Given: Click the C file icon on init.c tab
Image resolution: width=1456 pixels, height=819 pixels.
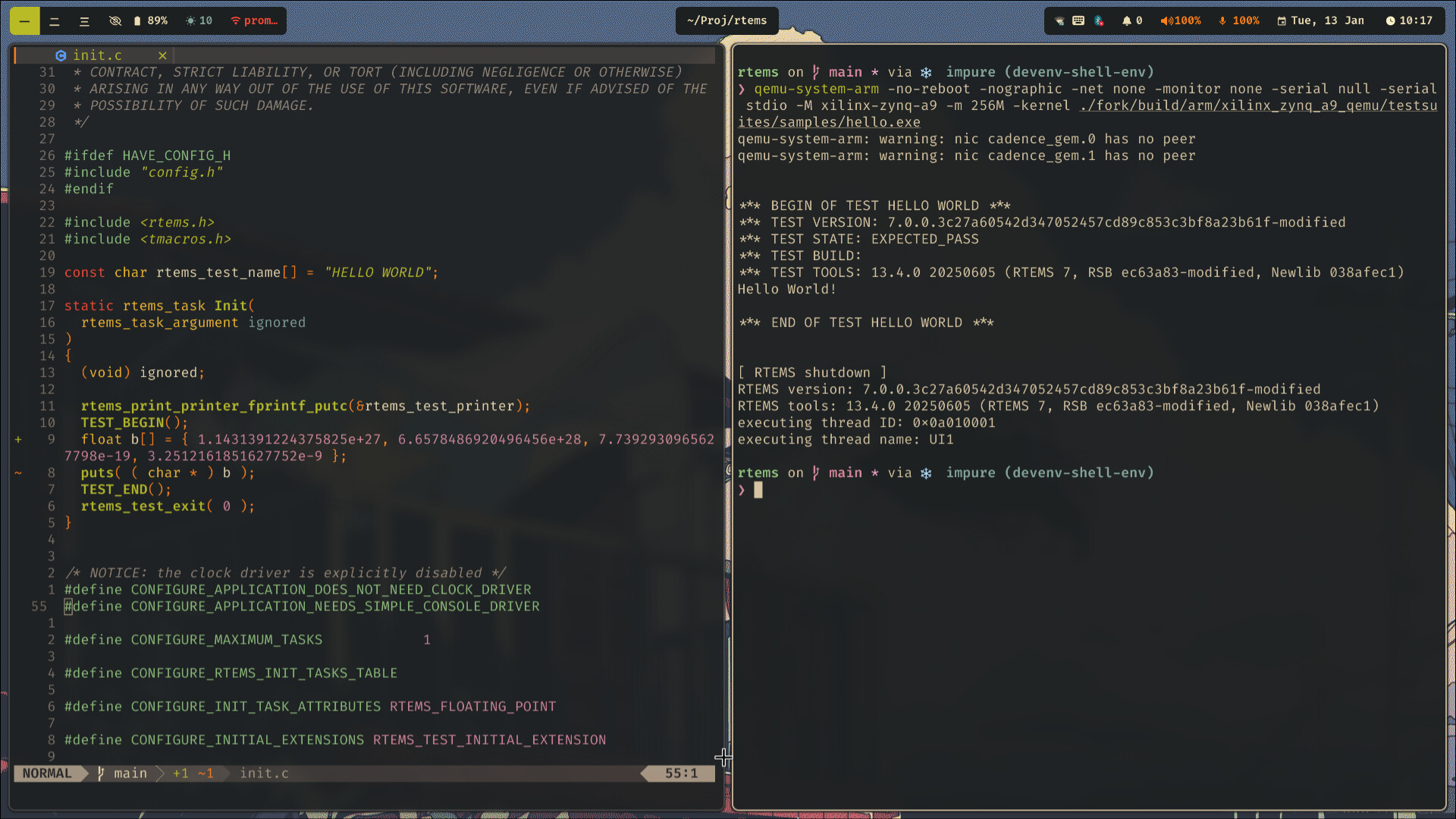Looking at the screenshot, I should 61,55.
